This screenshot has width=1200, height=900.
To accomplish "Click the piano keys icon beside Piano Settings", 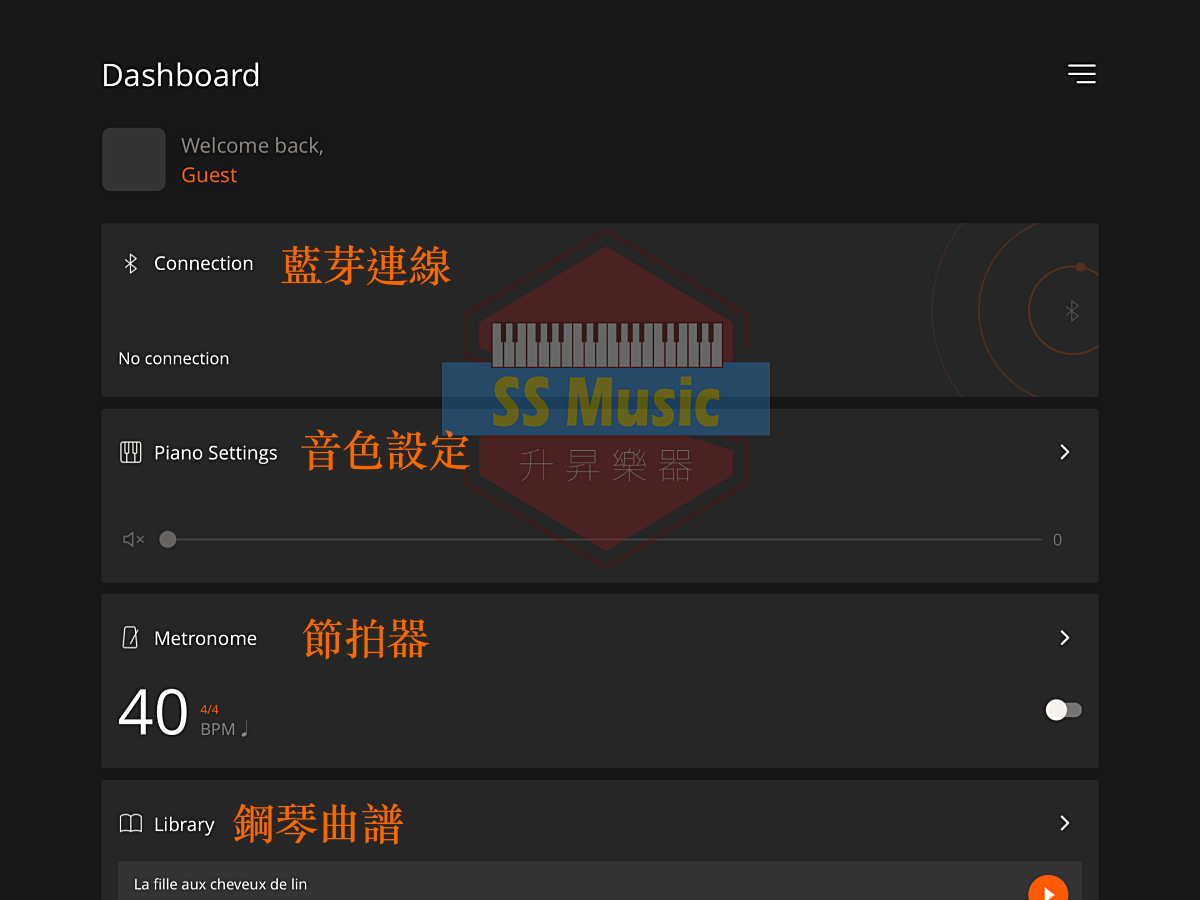I will [131, 452].
